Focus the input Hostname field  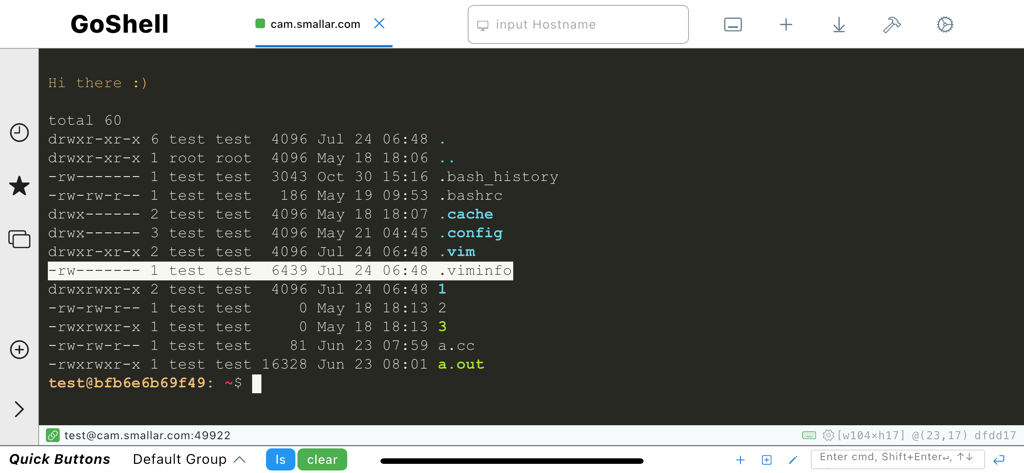[578, 25]
